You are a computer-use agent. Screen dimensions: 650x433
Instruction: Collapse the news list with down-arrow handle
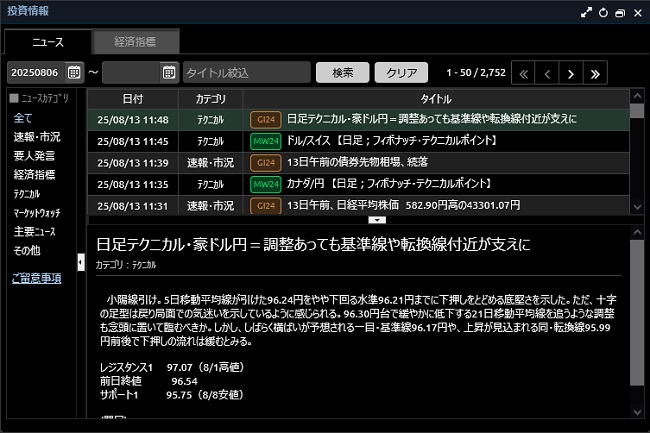(377, 220)
